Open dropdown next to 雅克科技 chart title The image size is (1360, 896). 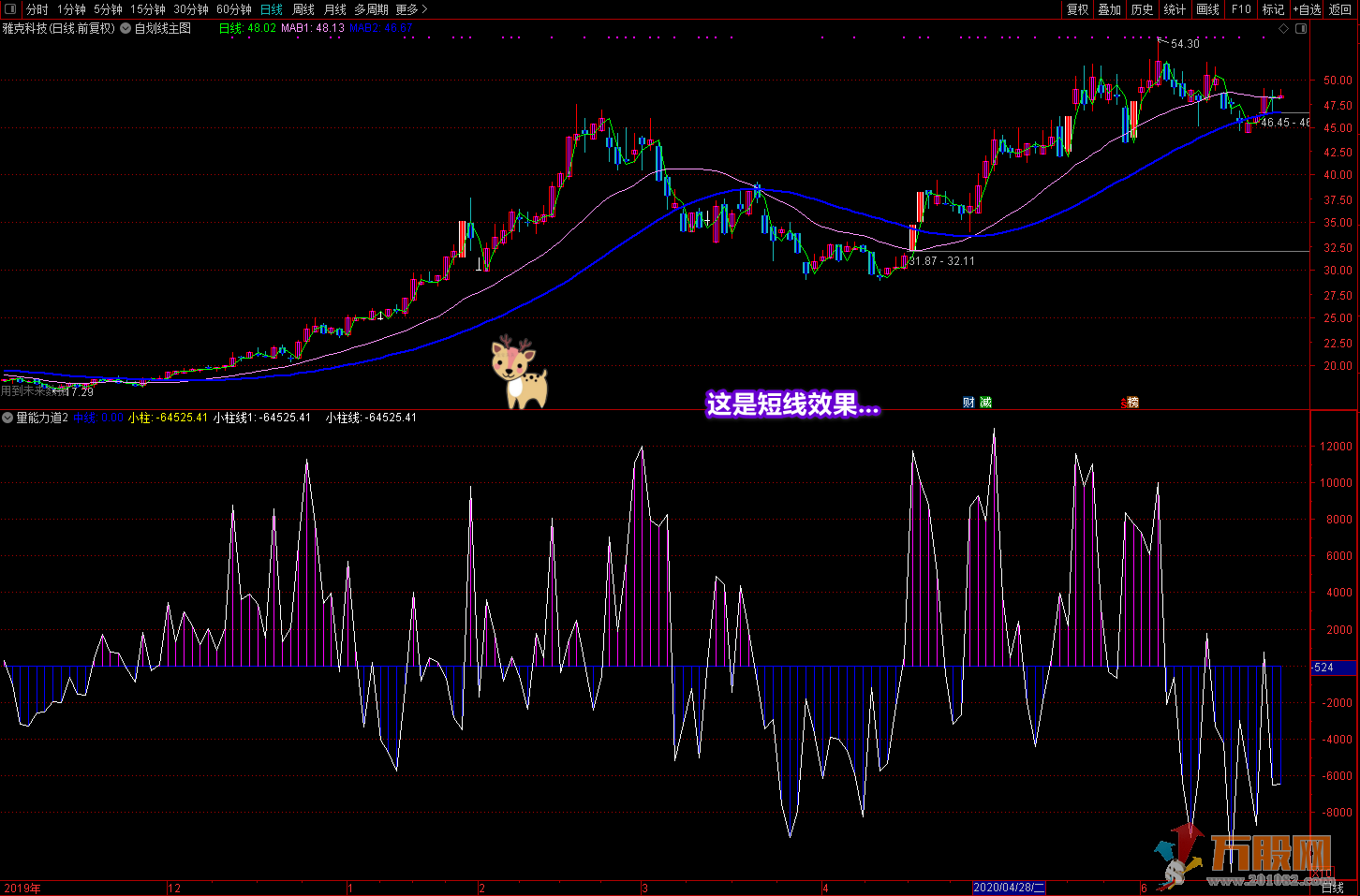tap(126, 28)
